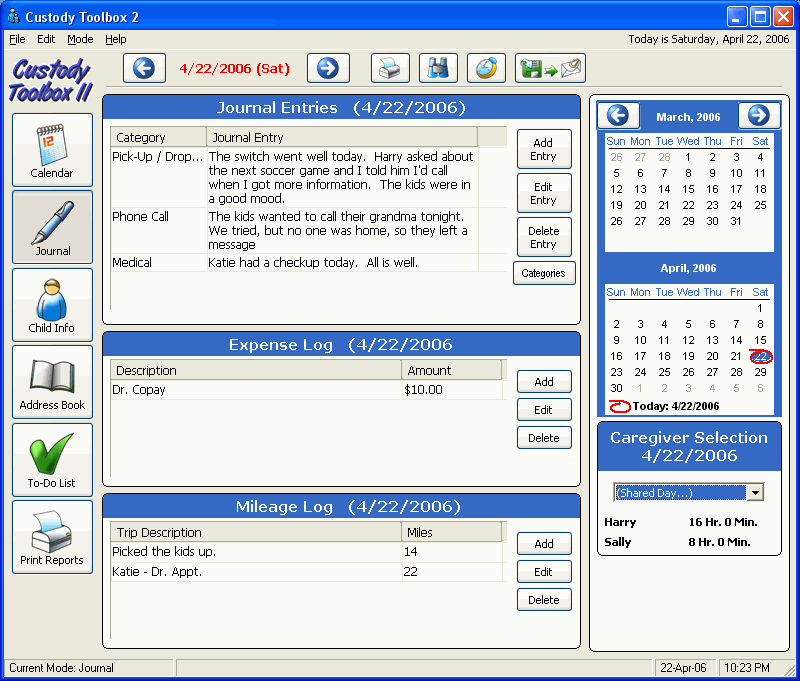The image size is (800, 681).
Task: Click the $10.00 amount cell
Action: (452, 390)
